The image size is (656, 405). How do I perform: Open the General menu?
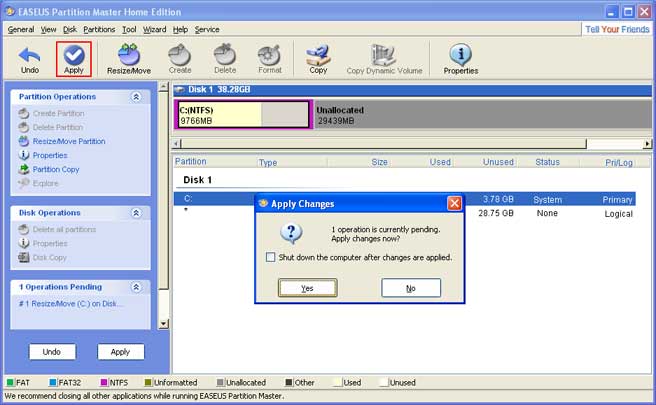coord(21,30)
